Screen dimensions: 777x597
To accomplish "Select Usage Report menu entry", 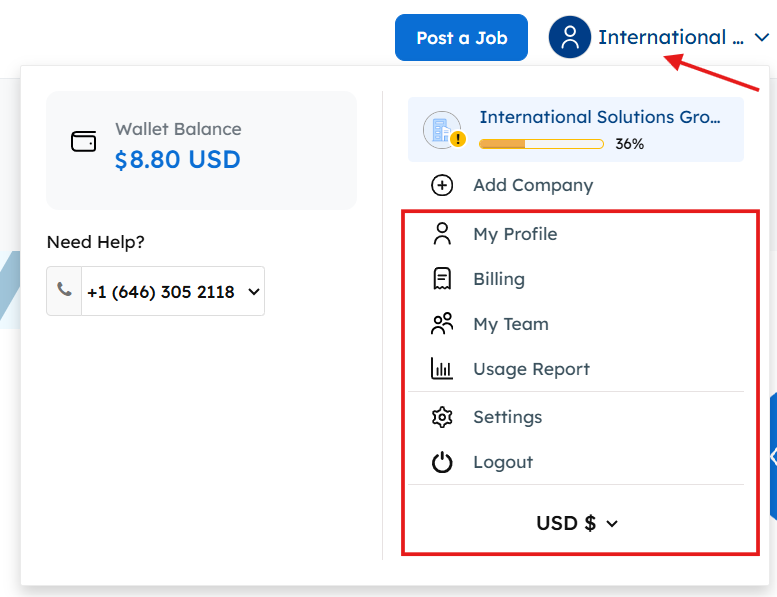I will 531,369.
